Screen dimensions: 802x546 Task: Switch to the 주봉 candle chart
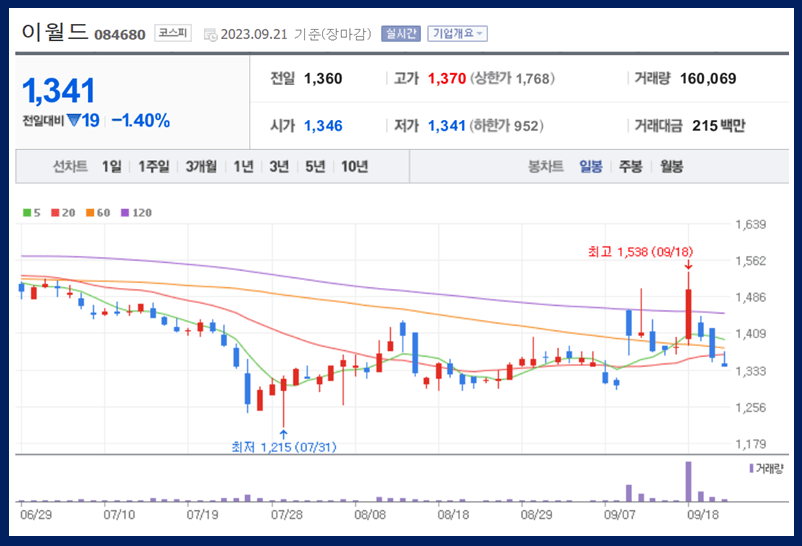tap(630, 166)
